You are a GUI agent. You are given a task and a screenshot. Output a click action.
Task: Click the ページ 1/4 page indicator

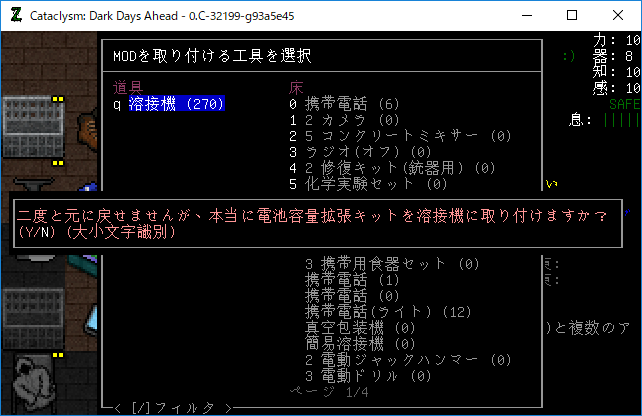tap(328, 392)
